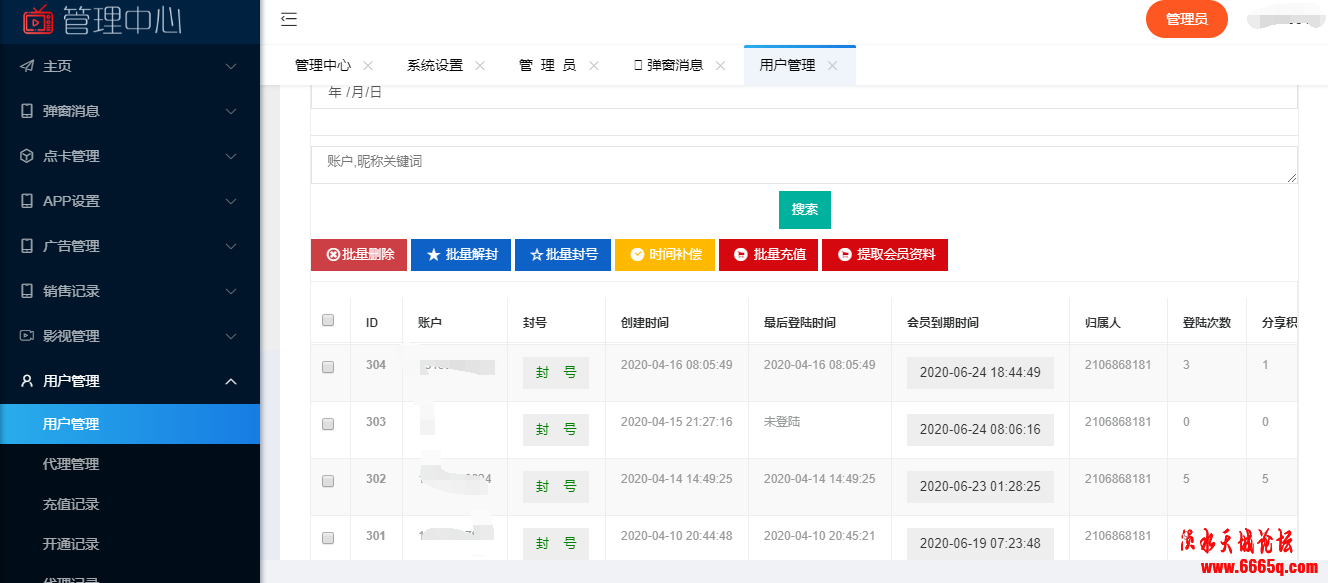
Task: Click the cube icon beside 点卡管理
Action: click(27, 156)
